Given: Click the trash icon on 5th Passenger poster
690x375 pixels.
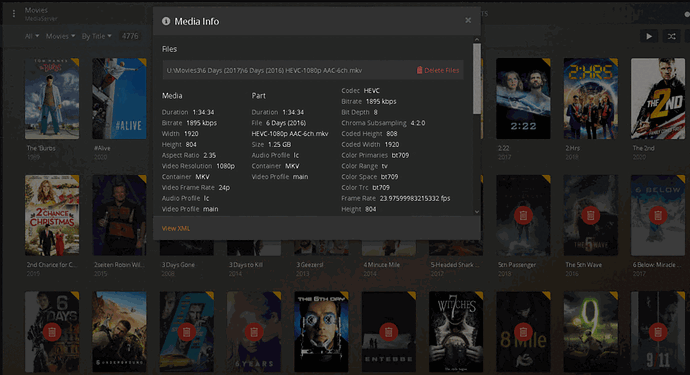Looking at the screenshot, I should click(x=523, y=215).
